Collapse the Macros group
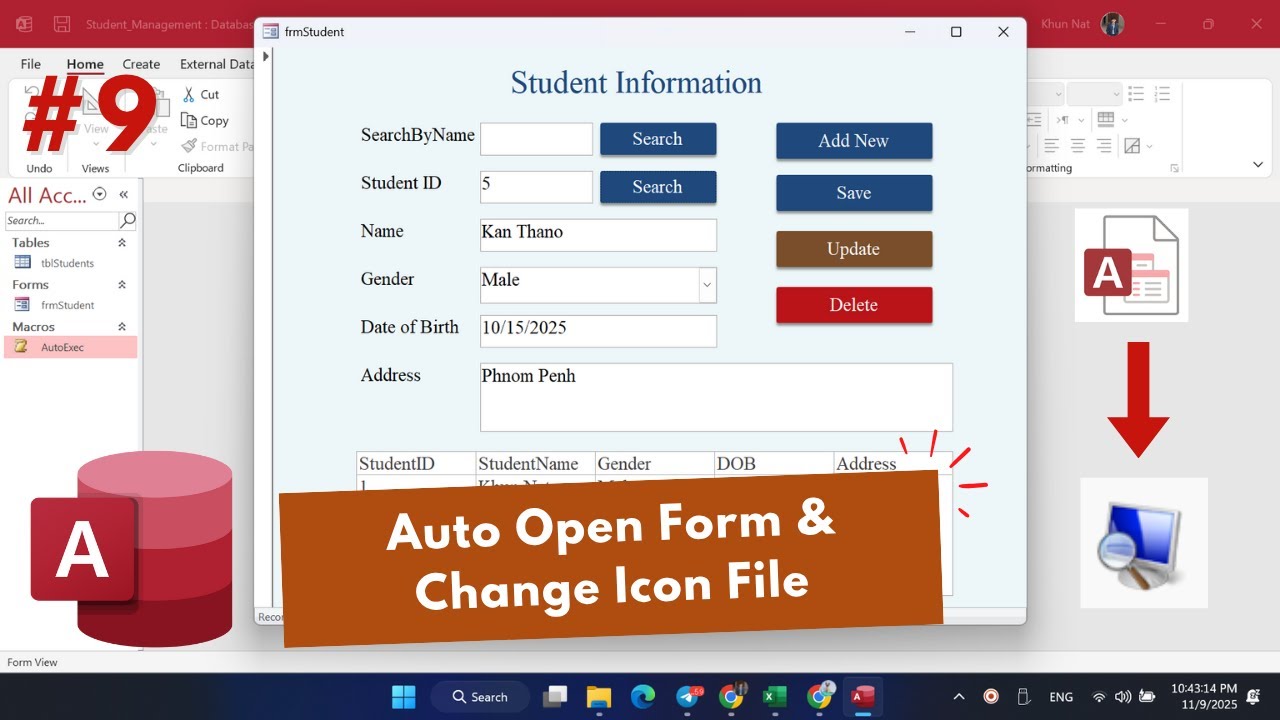 tap(122, 327)
